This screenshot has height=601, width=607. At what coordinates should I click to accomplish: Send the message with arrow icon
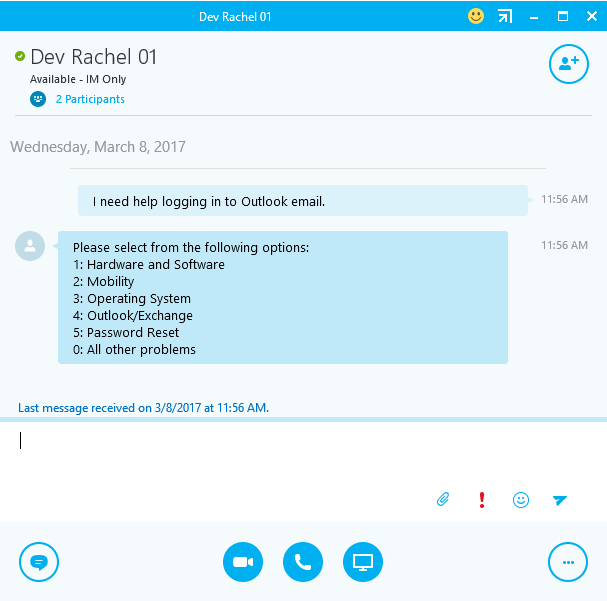(x=559, y=500)
